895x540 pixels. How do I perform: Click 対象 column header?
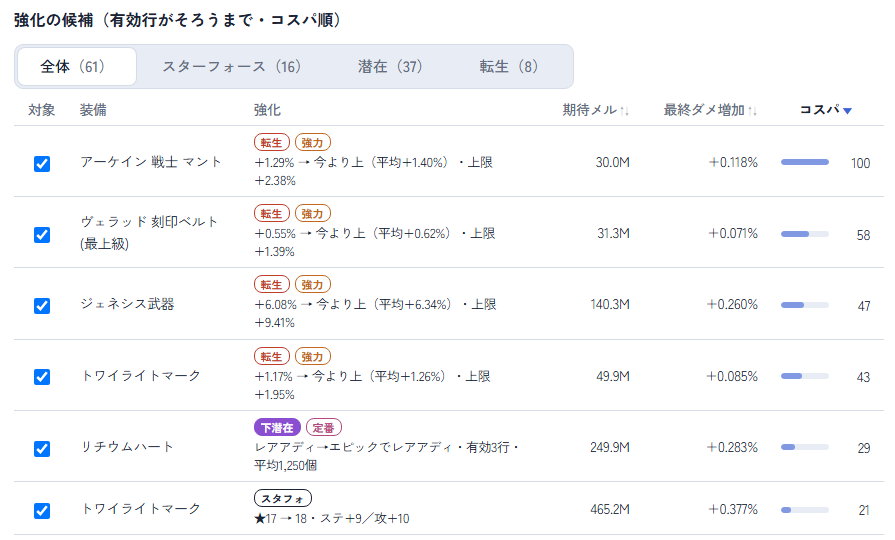42,110
